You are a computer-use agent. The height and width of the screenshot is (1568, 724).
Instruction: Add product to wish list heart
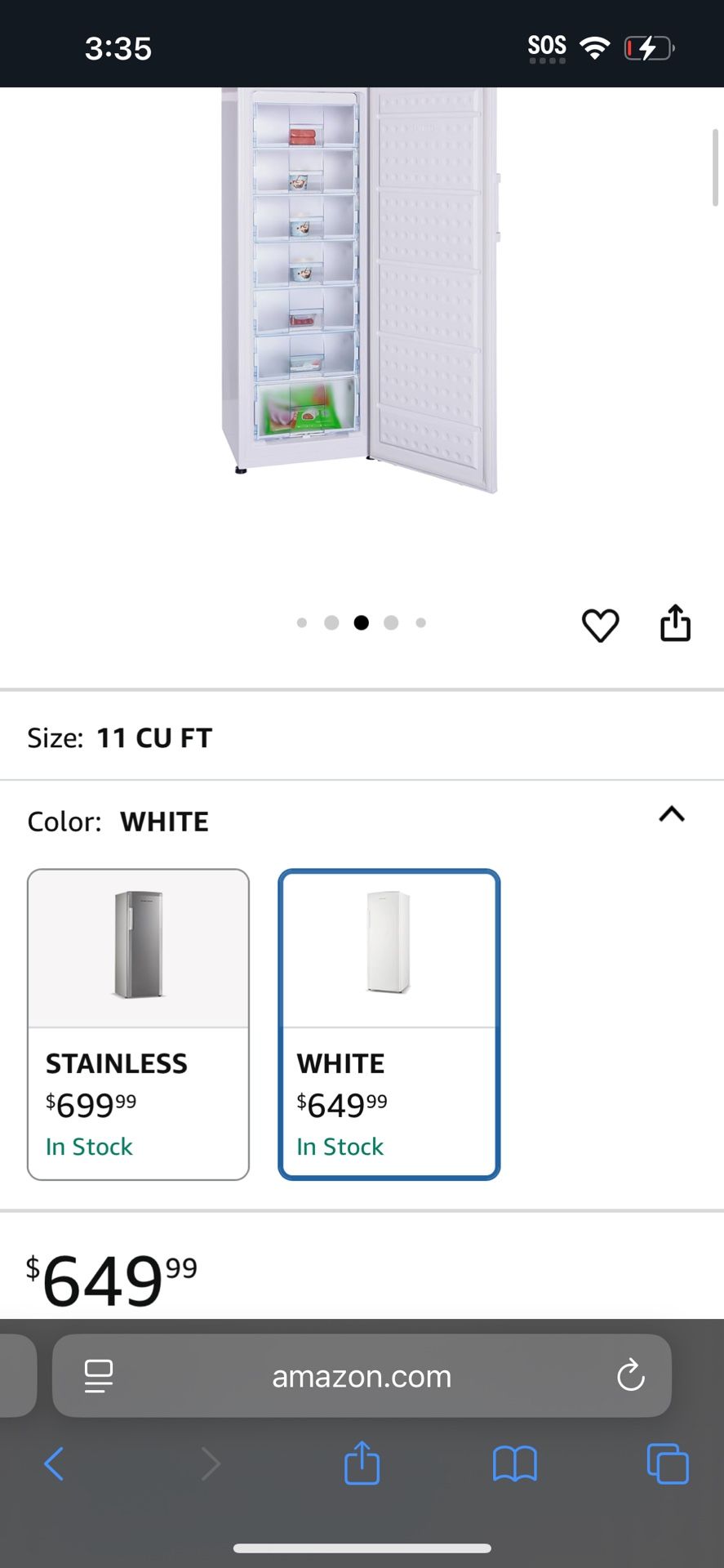[x=600, y=626]
